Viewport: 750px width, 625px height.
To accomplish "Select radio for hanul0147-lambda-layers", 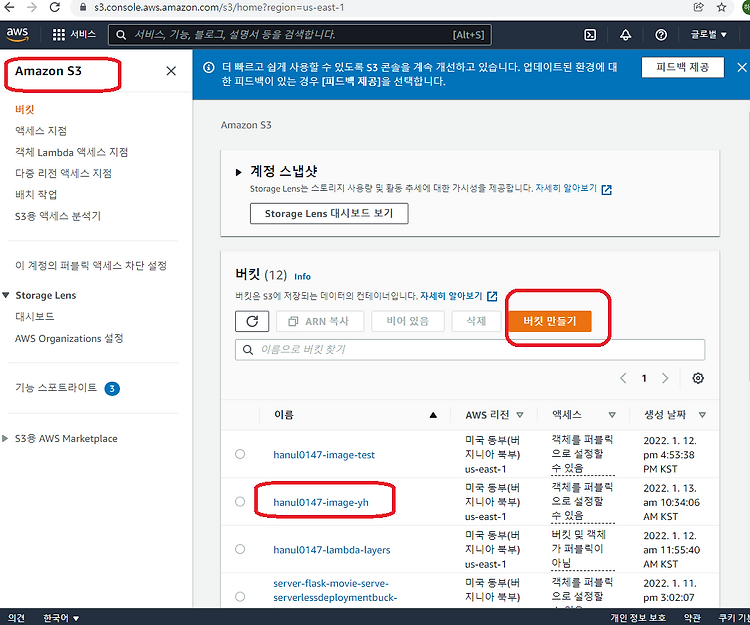I will (x=240, y=549).
